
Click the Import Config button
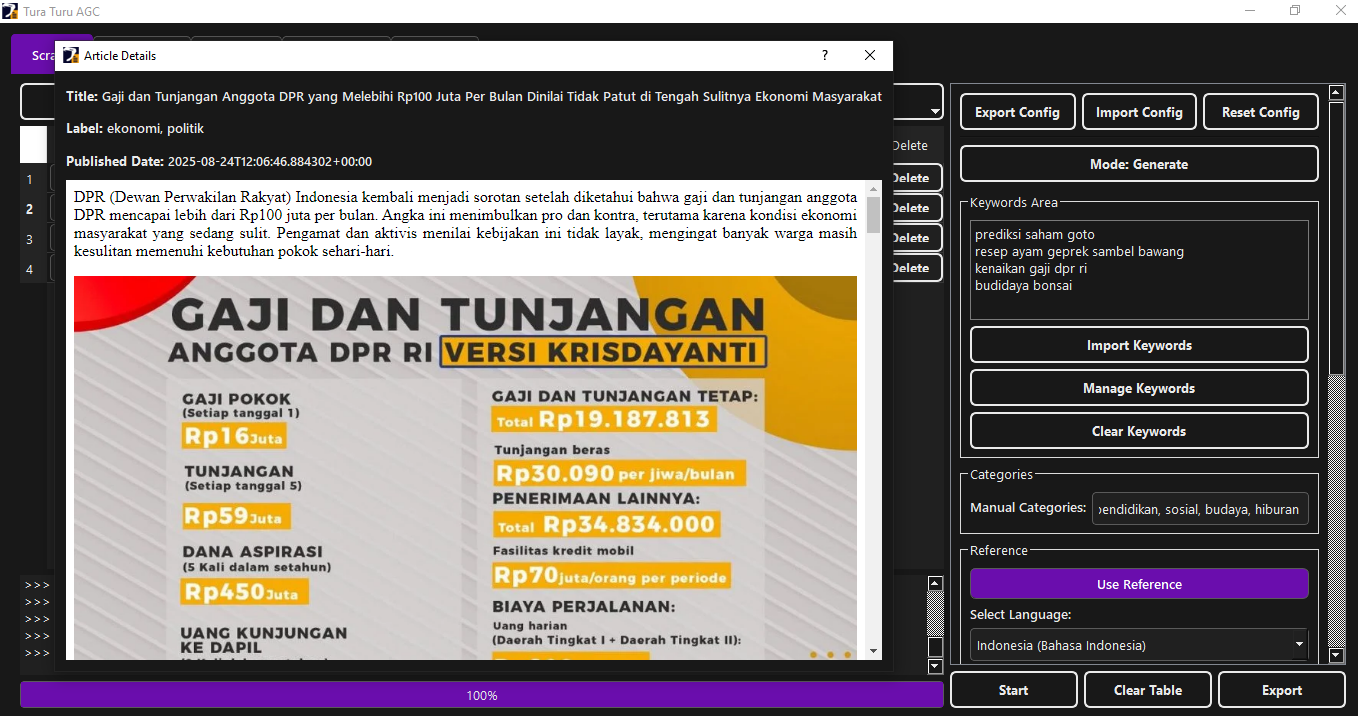pos(1139,112)
